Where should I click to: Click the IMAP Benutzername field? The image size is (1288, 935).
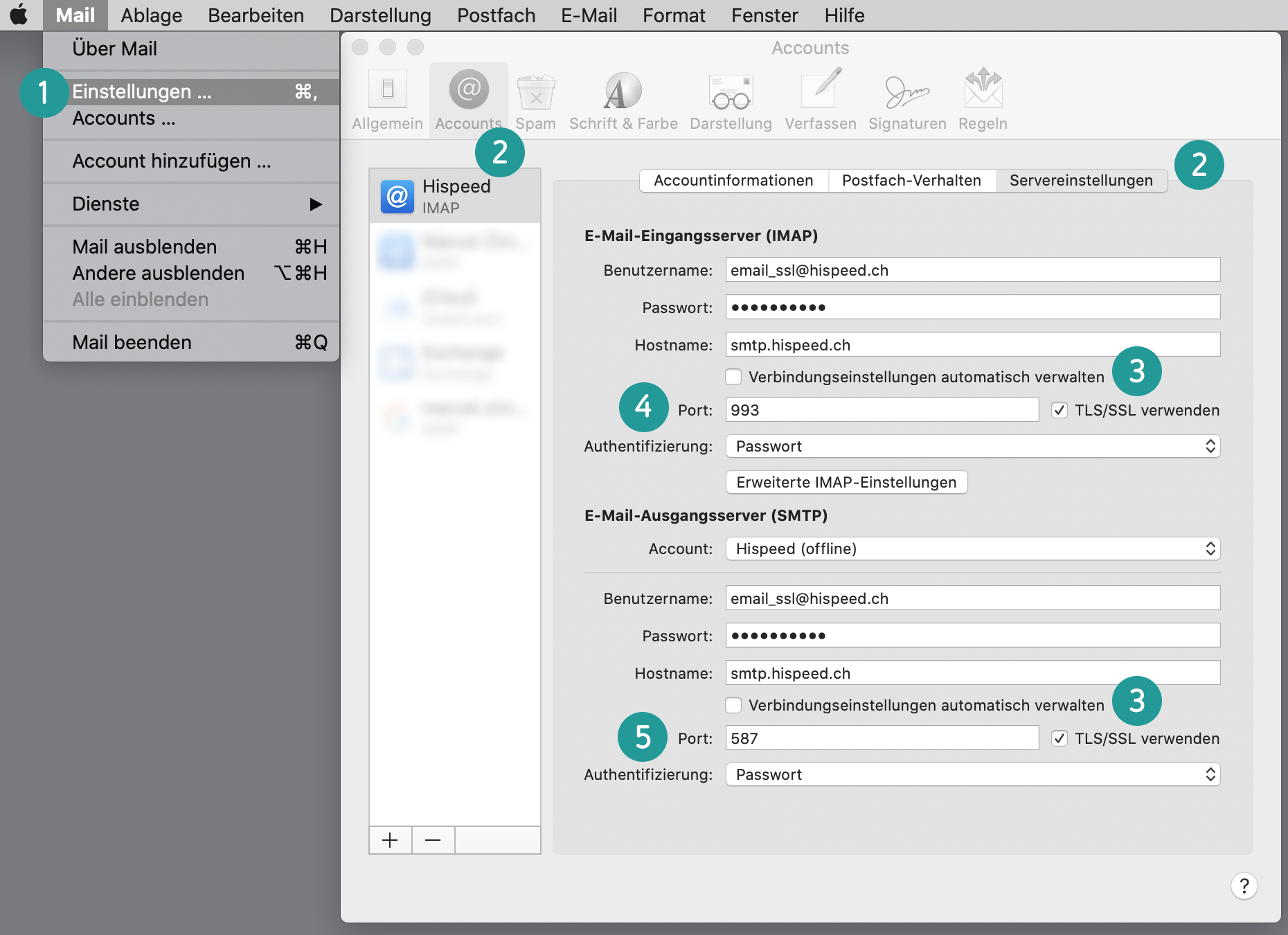[972, 270]
